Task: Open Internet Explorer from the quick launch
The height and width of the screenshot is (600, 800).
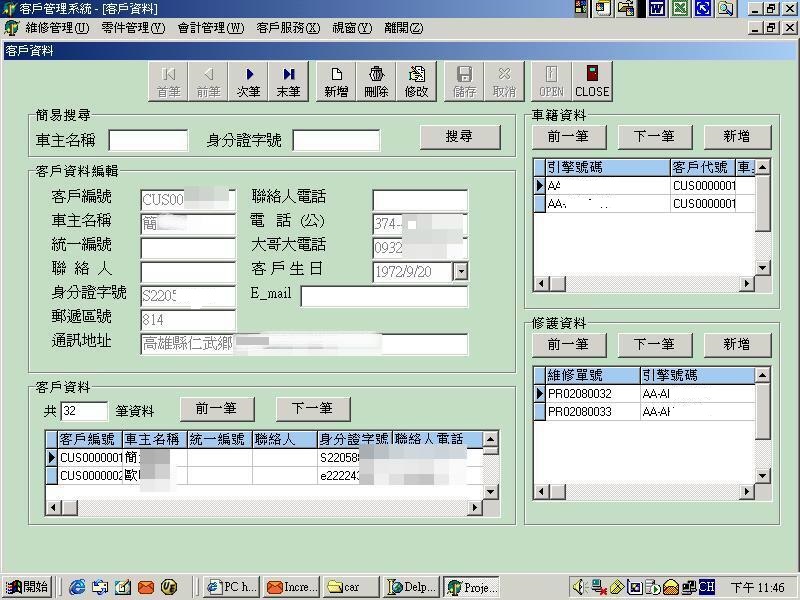Action: click(77, 587)
